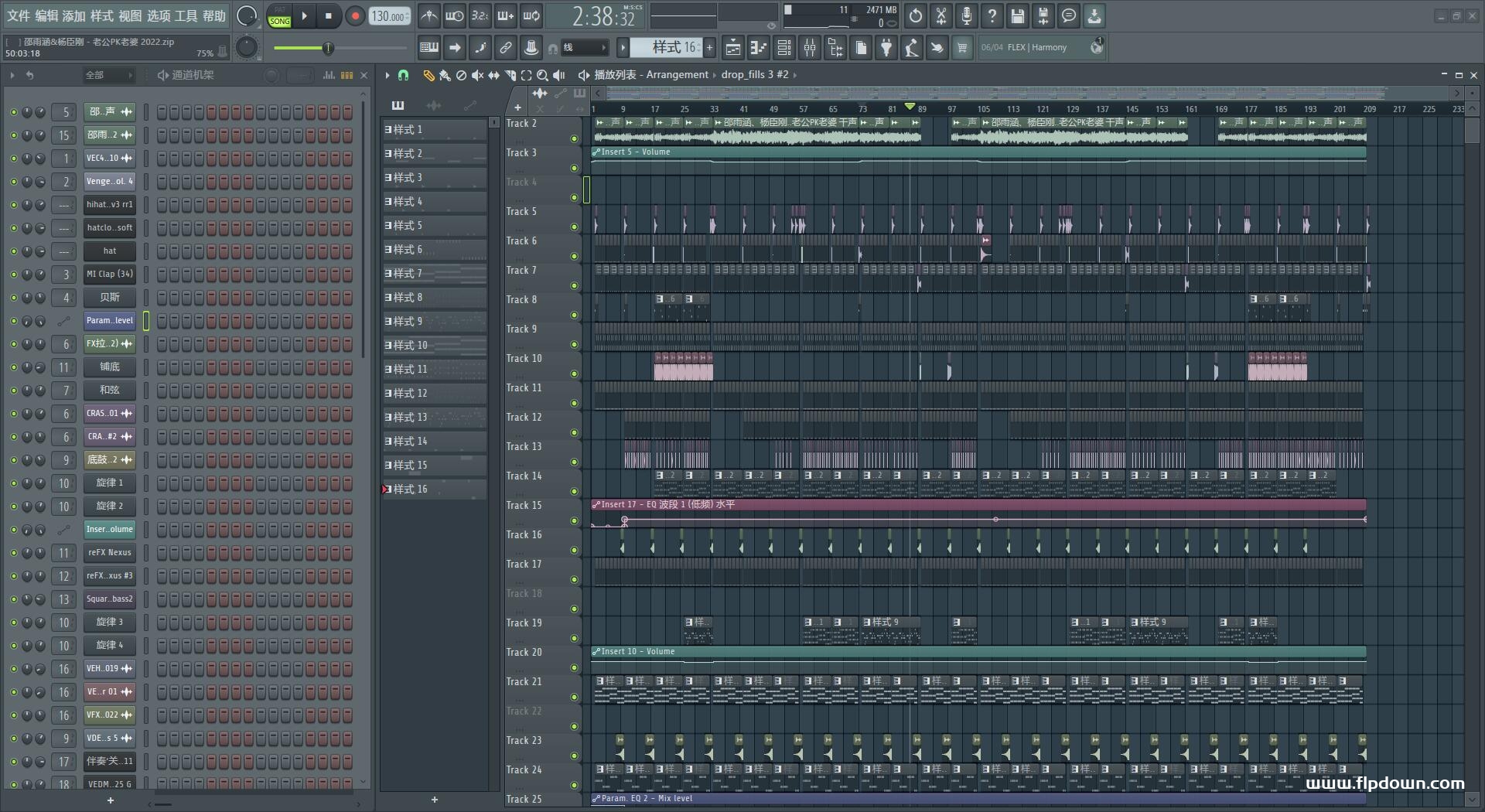1485x812 pixels.
Task: Toggle the magnet snap icon in playlist
Action: [403, 75]
